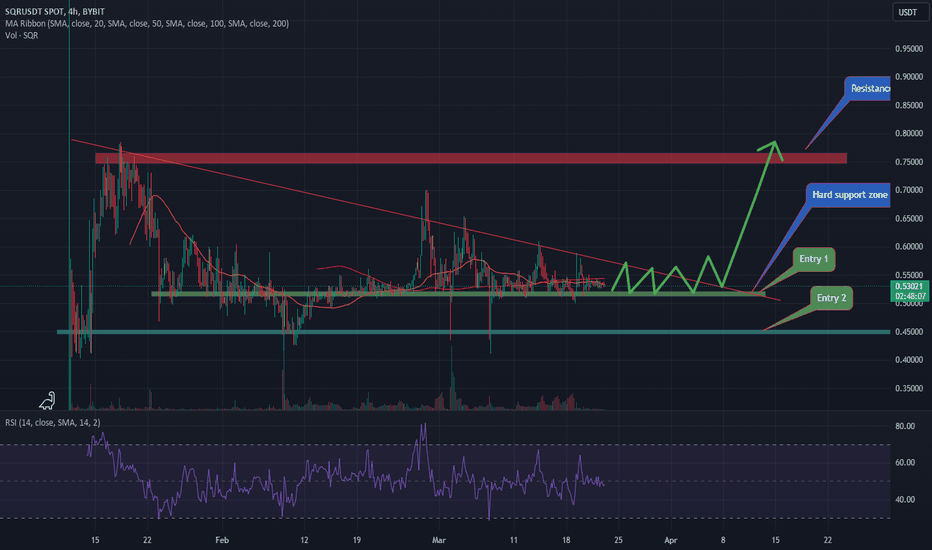Click the 0.95000 price axis label

point(909,49)
